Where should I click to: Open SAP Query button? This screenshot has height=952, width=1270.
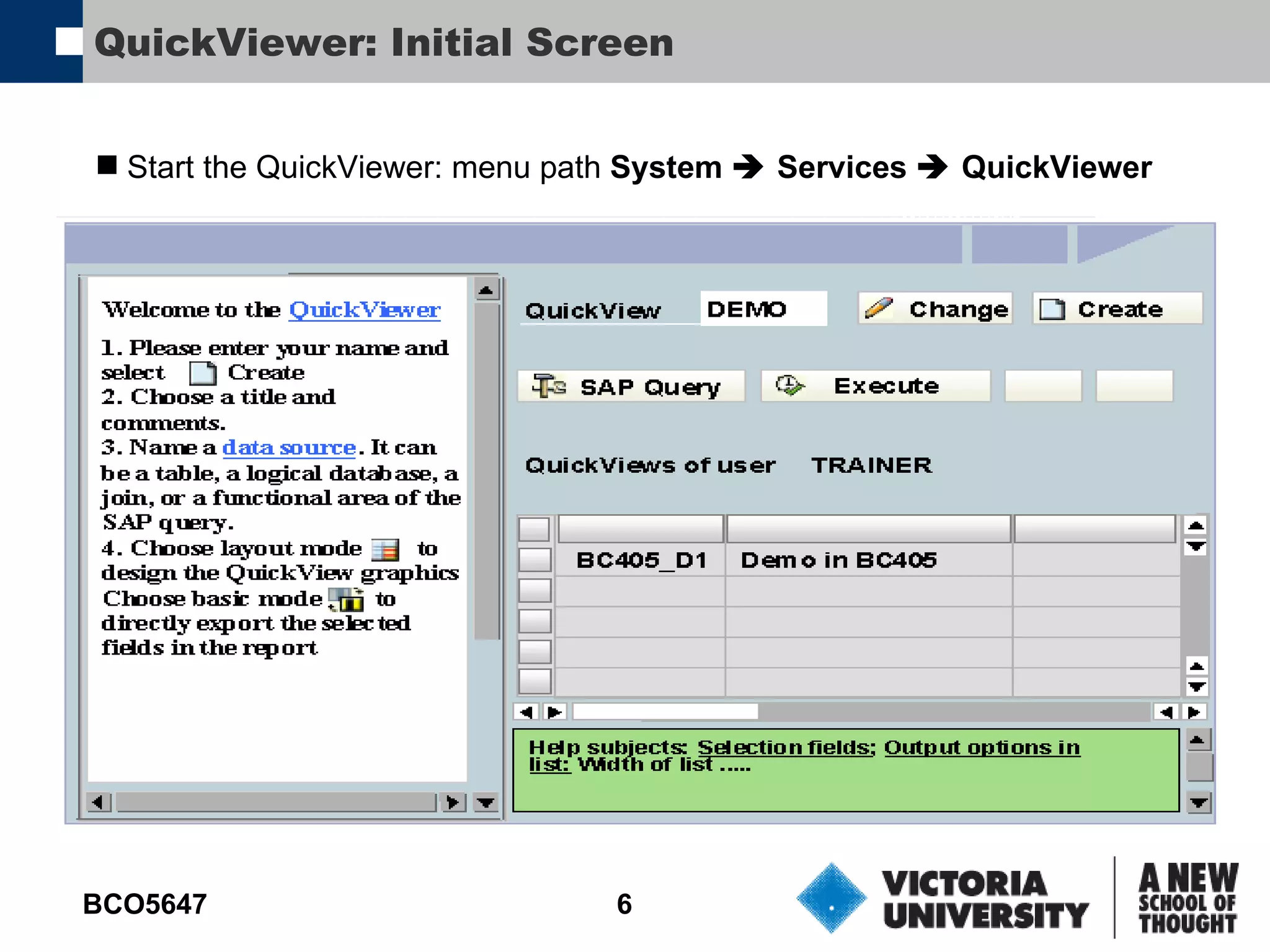[631, 386]
